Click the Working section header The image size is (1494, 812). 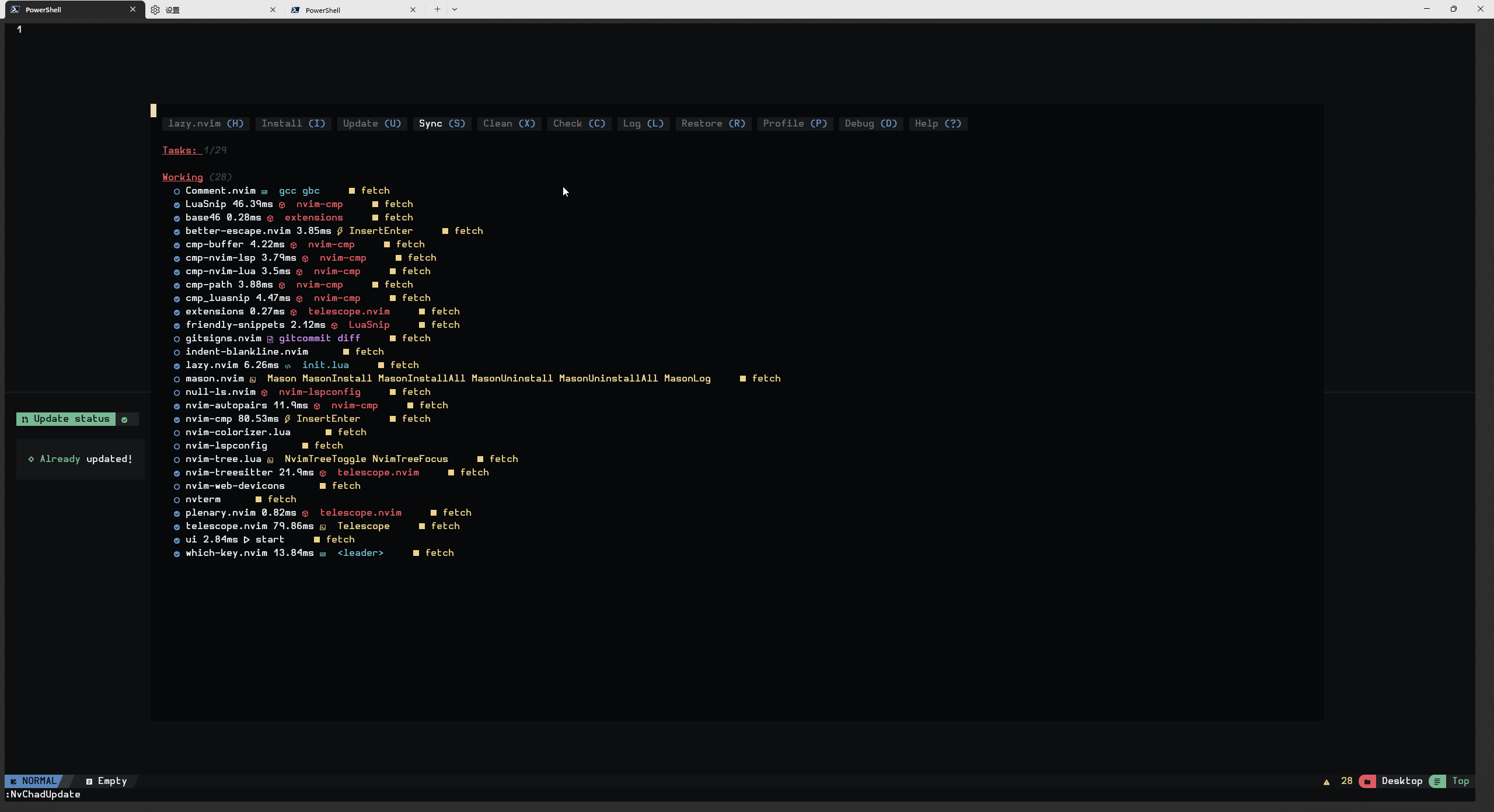(183, 177)
